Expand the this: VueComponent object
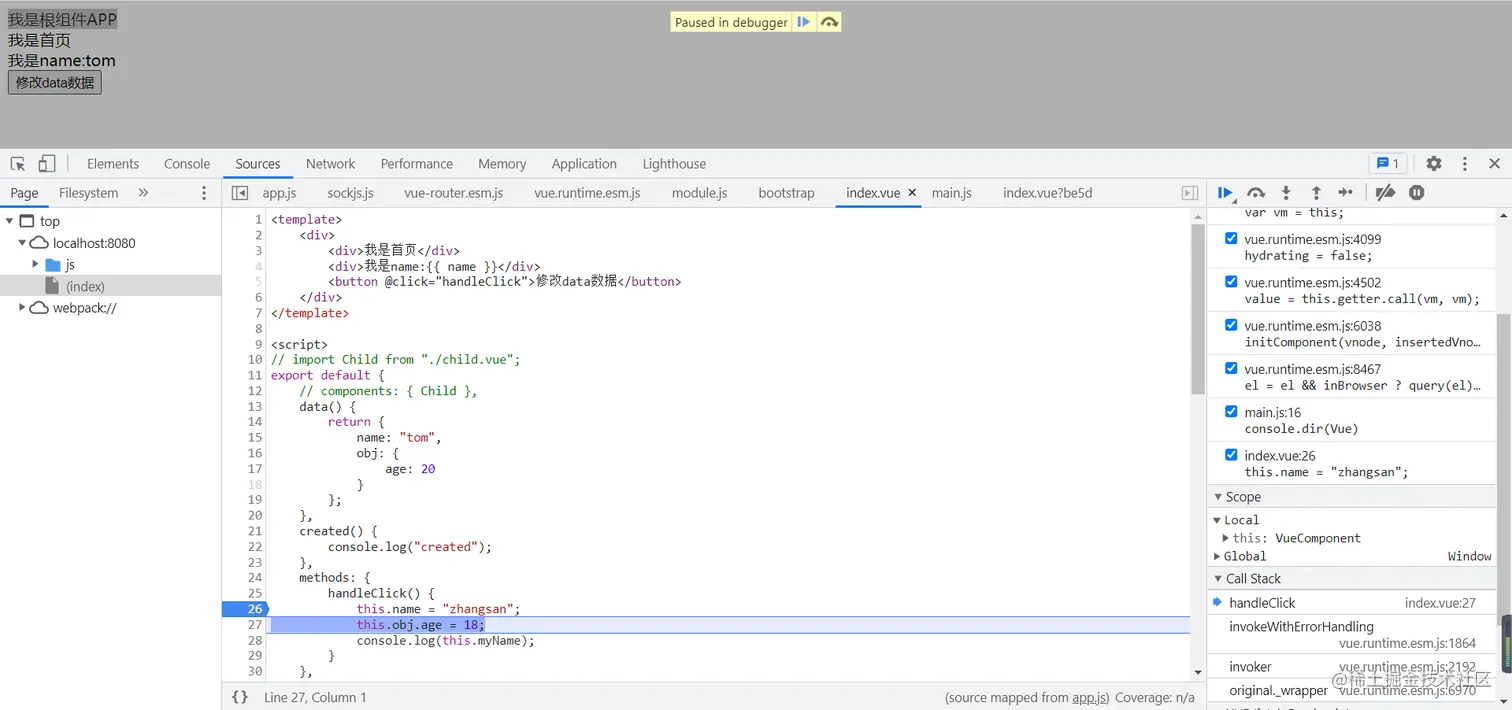Screen dimensions: 1512x710 pos(1226,538)
